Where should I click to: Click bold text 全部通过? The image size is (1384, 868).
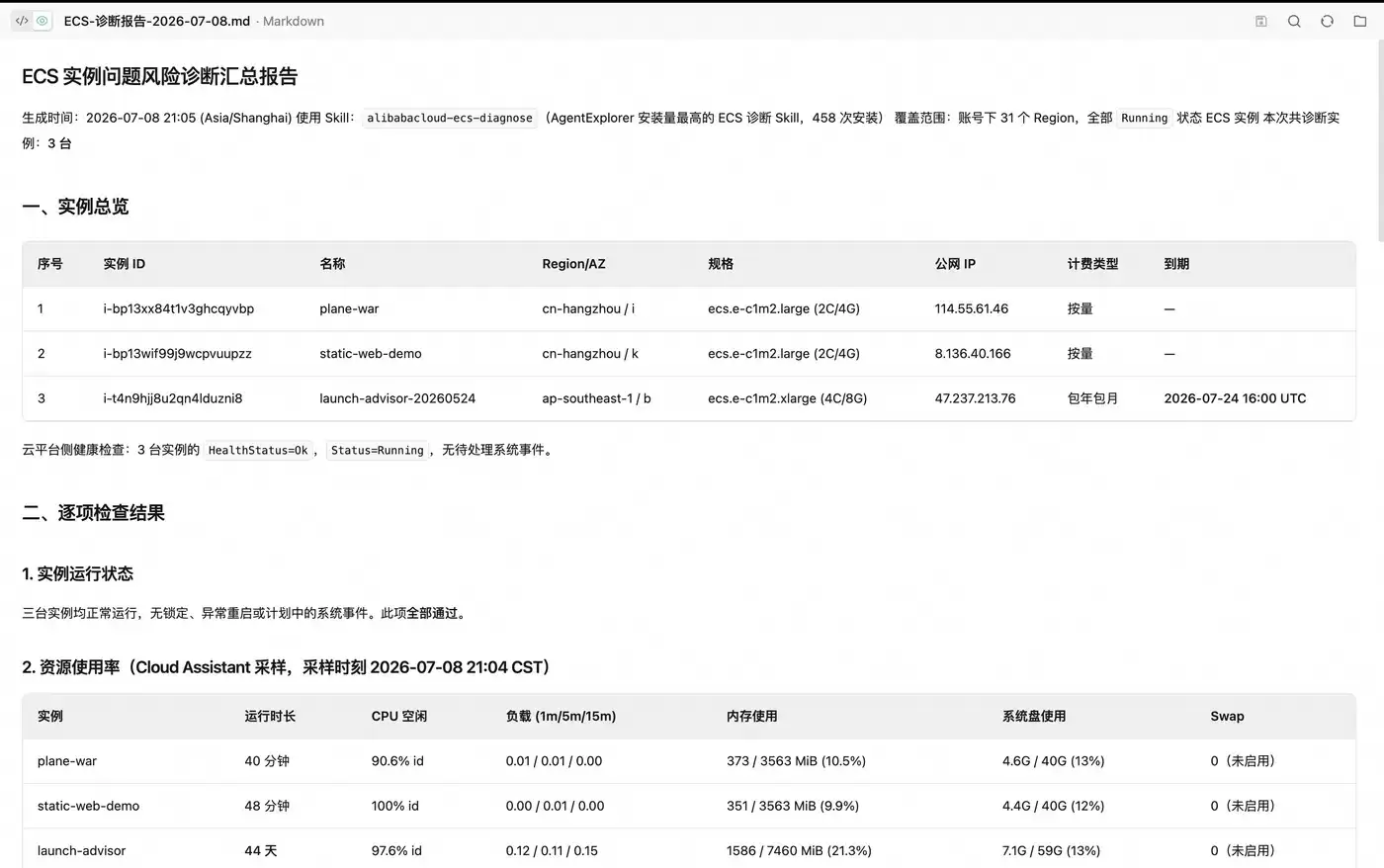(x=432, y=613)
